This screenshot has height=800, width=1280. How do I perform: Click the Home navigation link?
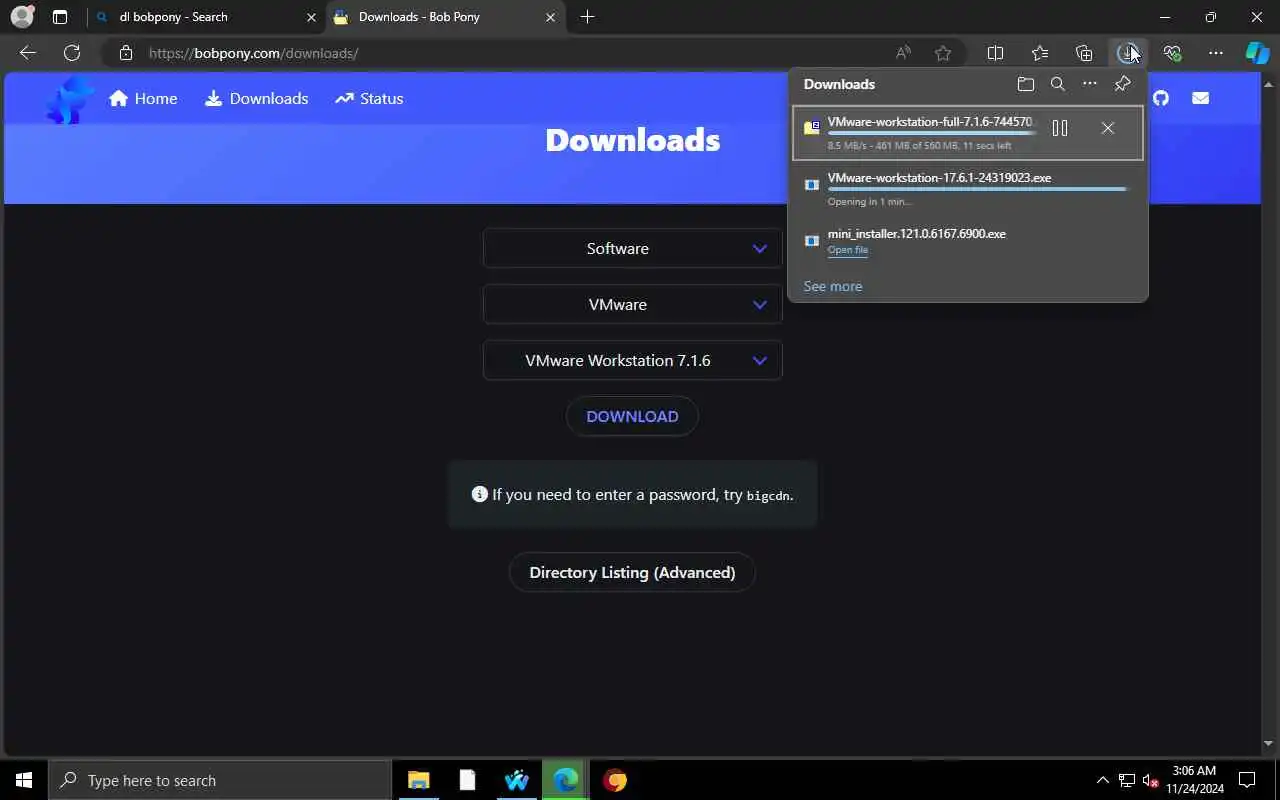tap(143, 98)
